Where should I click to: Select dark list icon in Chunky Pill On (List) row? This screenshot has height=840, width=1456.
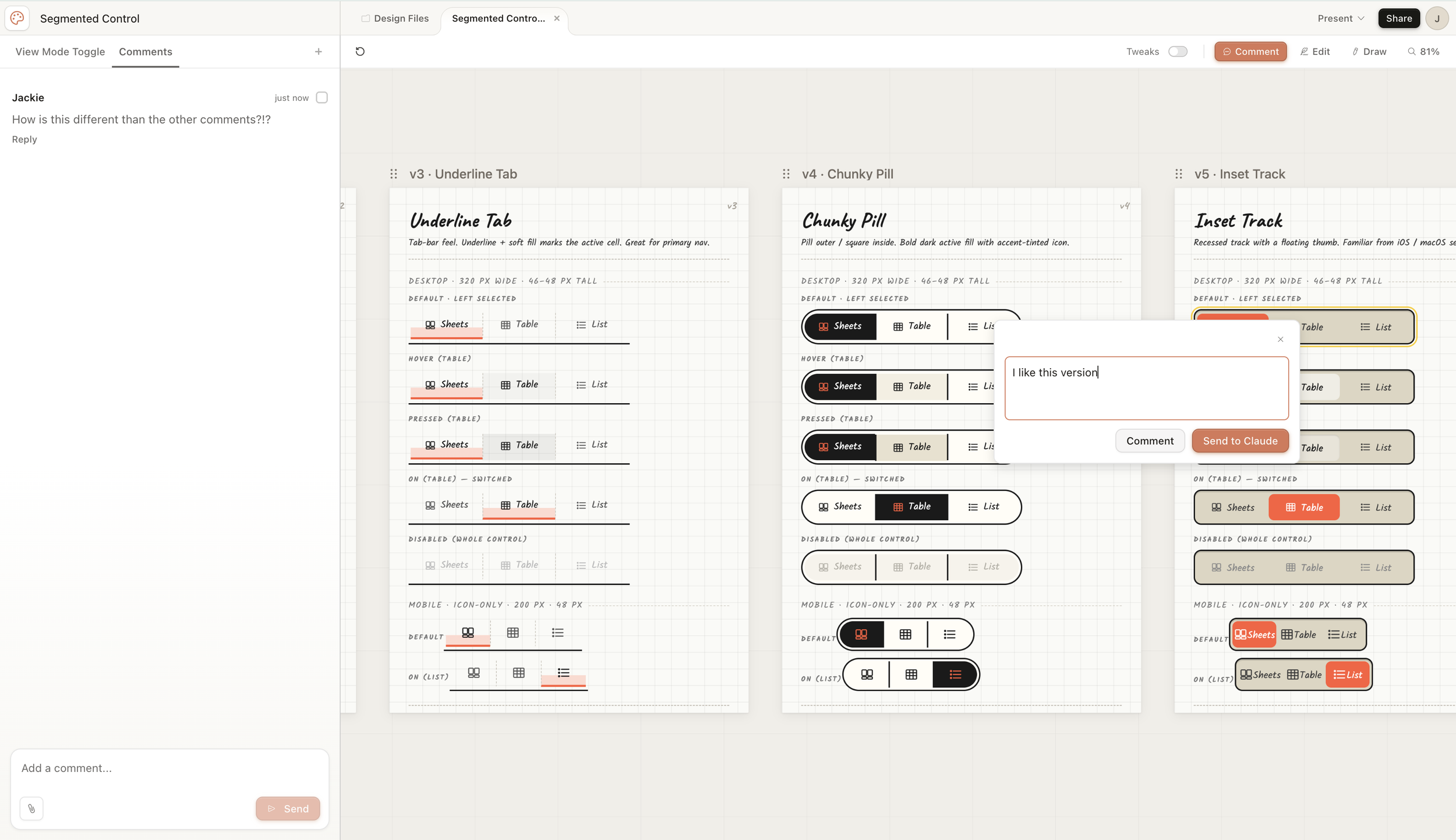coord(955,675)
